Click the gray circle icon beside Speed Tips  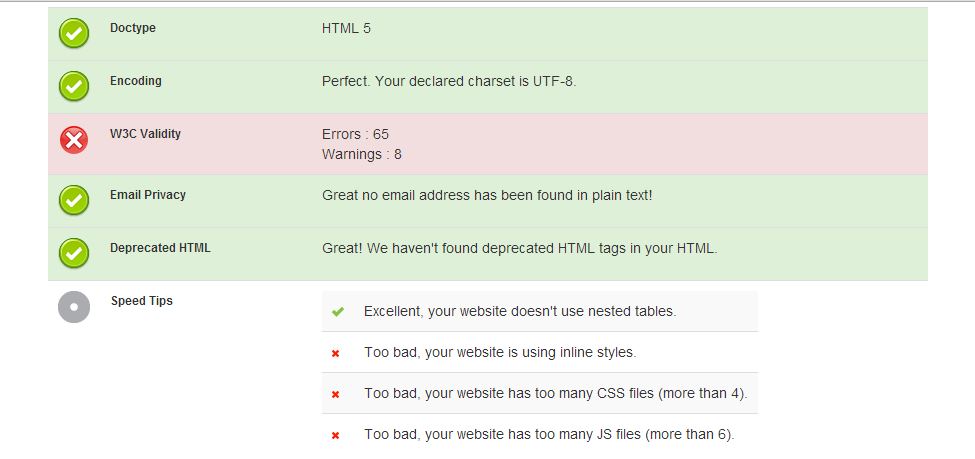(x=74, y=307)
